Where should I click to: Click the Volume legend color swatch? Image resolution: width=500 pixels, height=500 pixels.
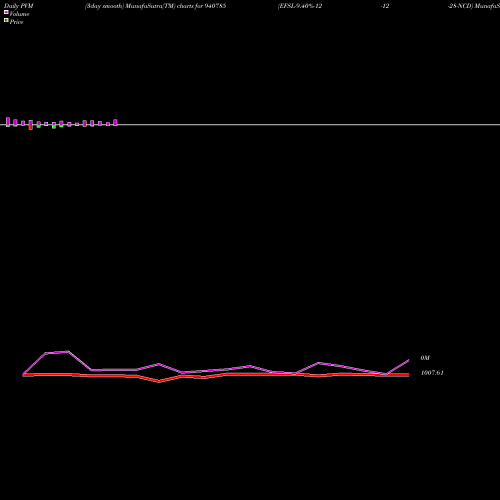(x=6, y=12)
